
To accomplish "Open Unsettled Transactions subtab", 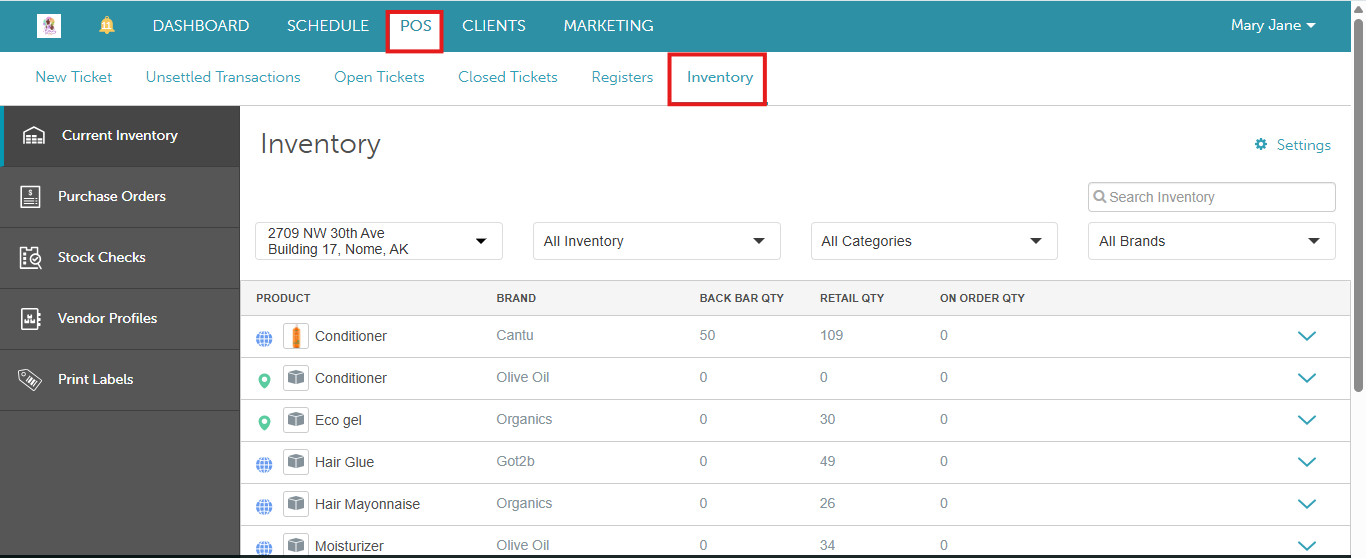I will click(223, 77).
